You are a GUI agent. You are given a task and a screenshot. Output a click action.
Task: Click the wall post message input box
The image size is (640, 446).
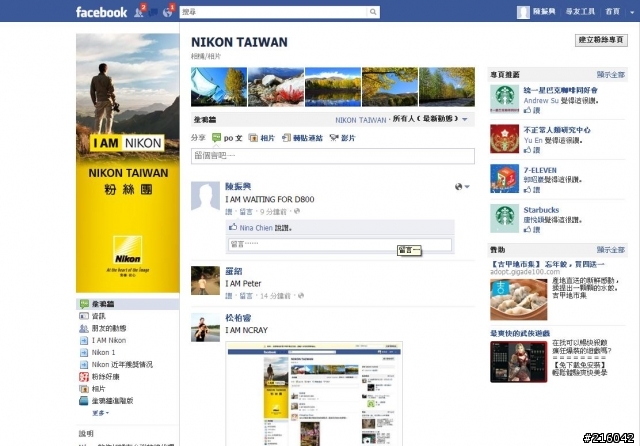click(333, 156)
